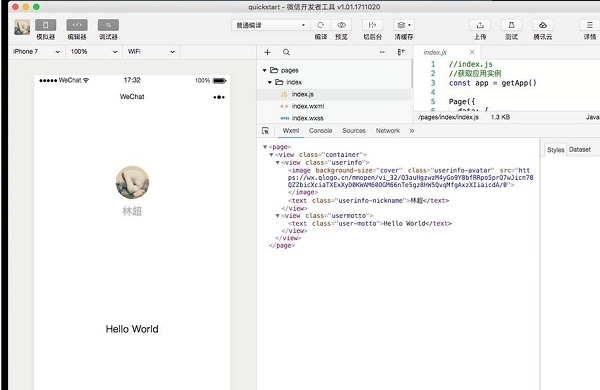Toggle the simulator panel button

(46, 25)
